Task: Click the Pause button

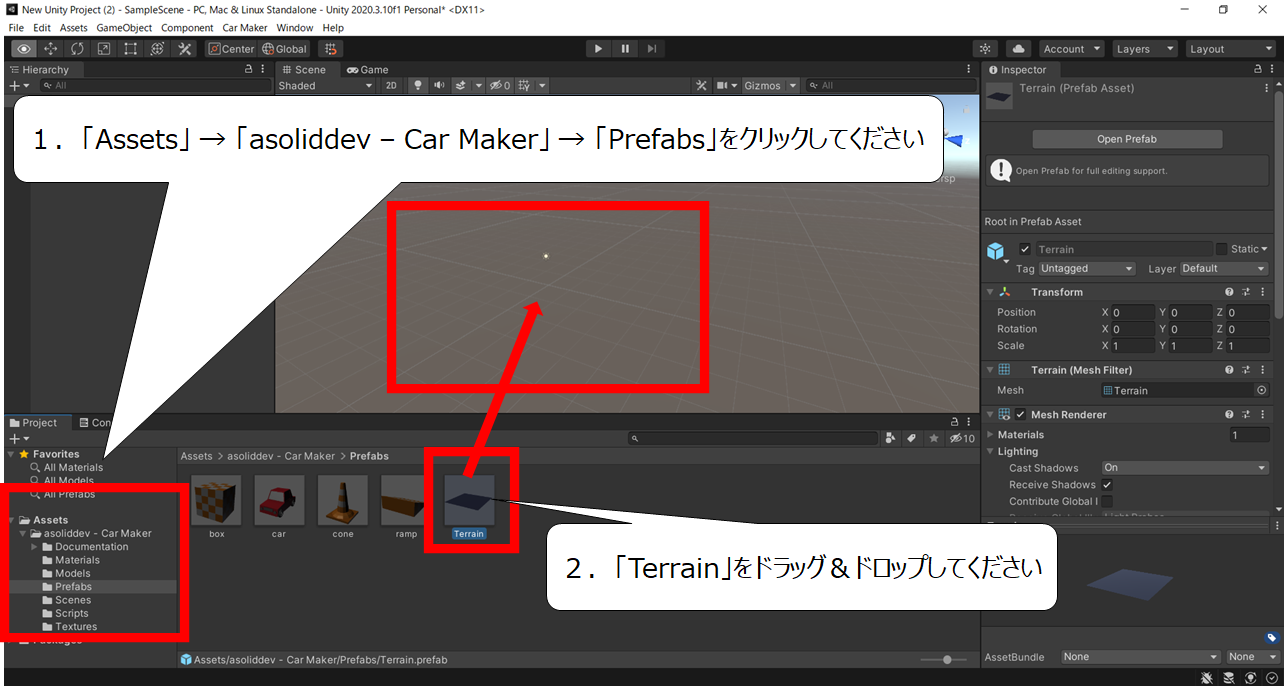Action: point(625,49)
